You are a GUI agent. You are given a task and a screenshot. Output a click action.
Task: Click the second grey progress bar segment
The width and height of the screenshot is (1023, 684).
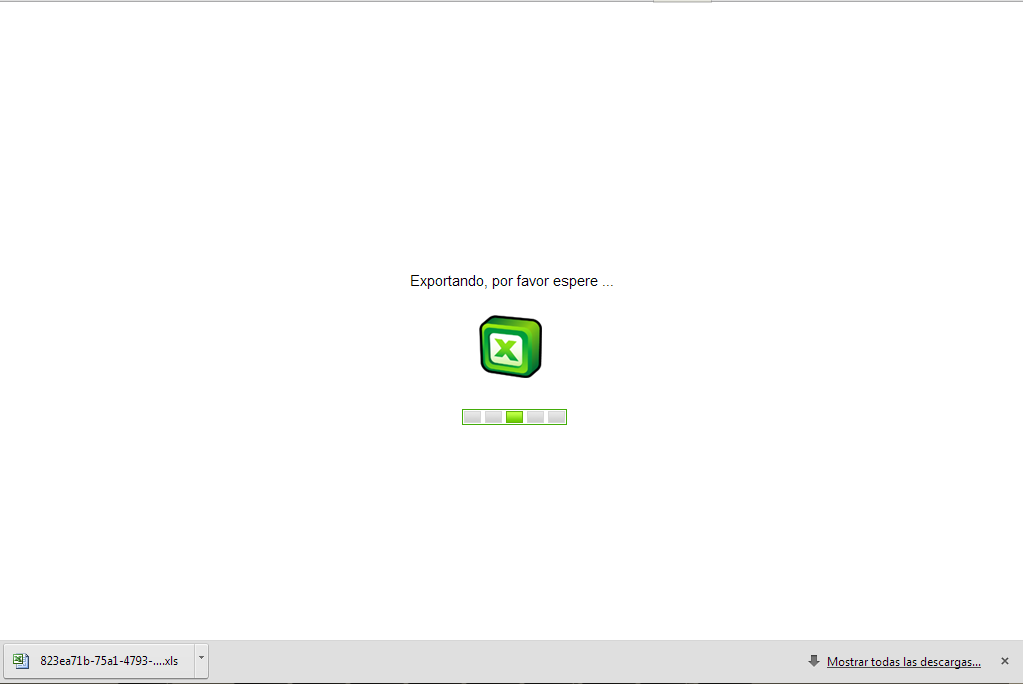[493, 417]
